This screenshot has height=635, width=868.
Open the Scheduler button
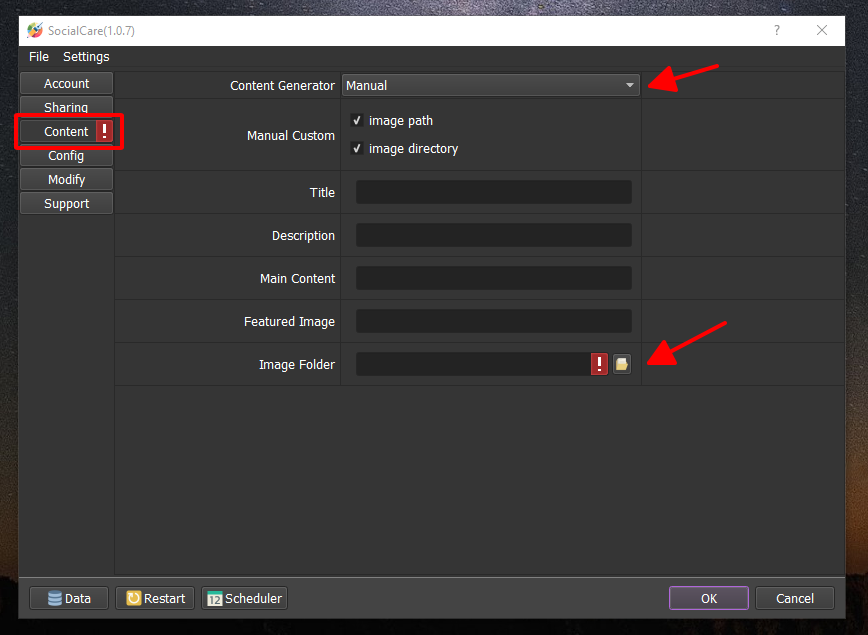pos(244,598)
